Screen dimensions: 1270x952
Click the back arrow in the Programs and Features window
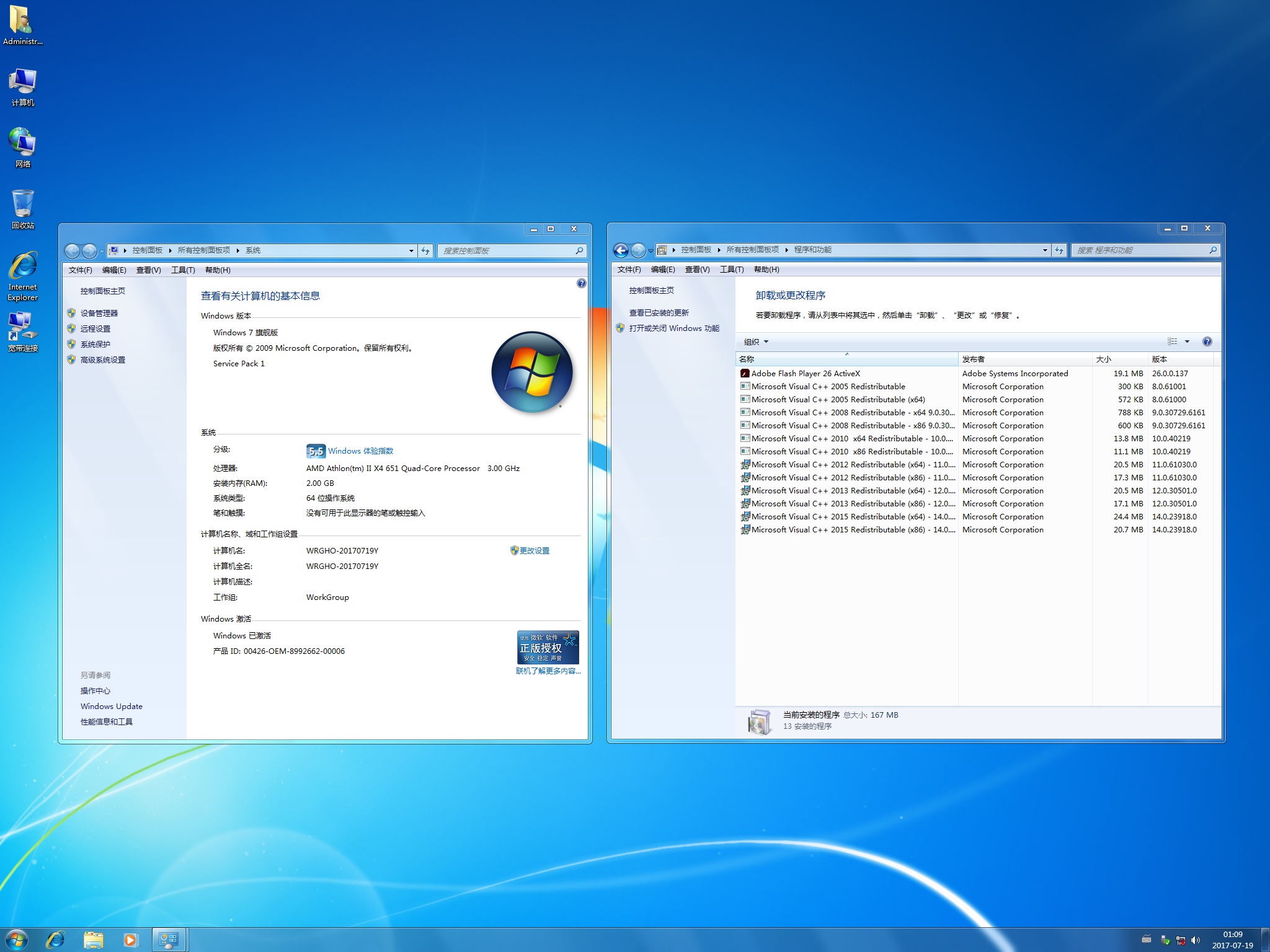pos(621,250)
